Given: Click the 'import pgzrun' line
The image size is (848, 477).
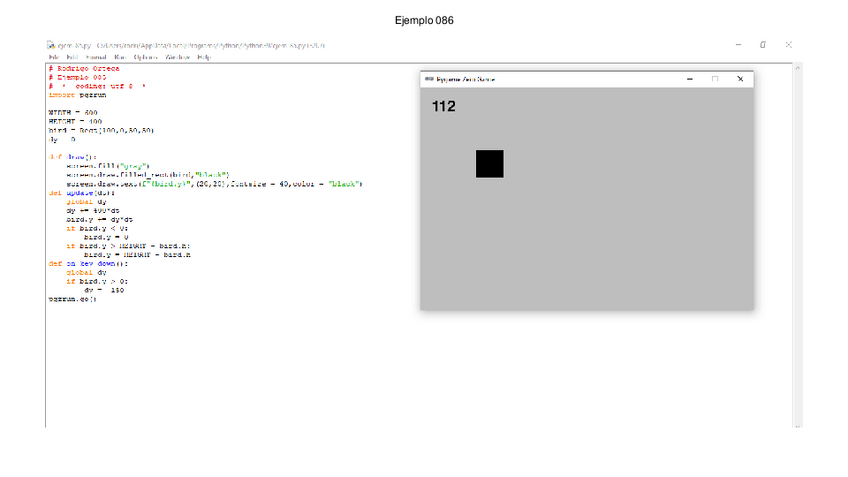Looking at the screenshot, I should coord(77,95).
